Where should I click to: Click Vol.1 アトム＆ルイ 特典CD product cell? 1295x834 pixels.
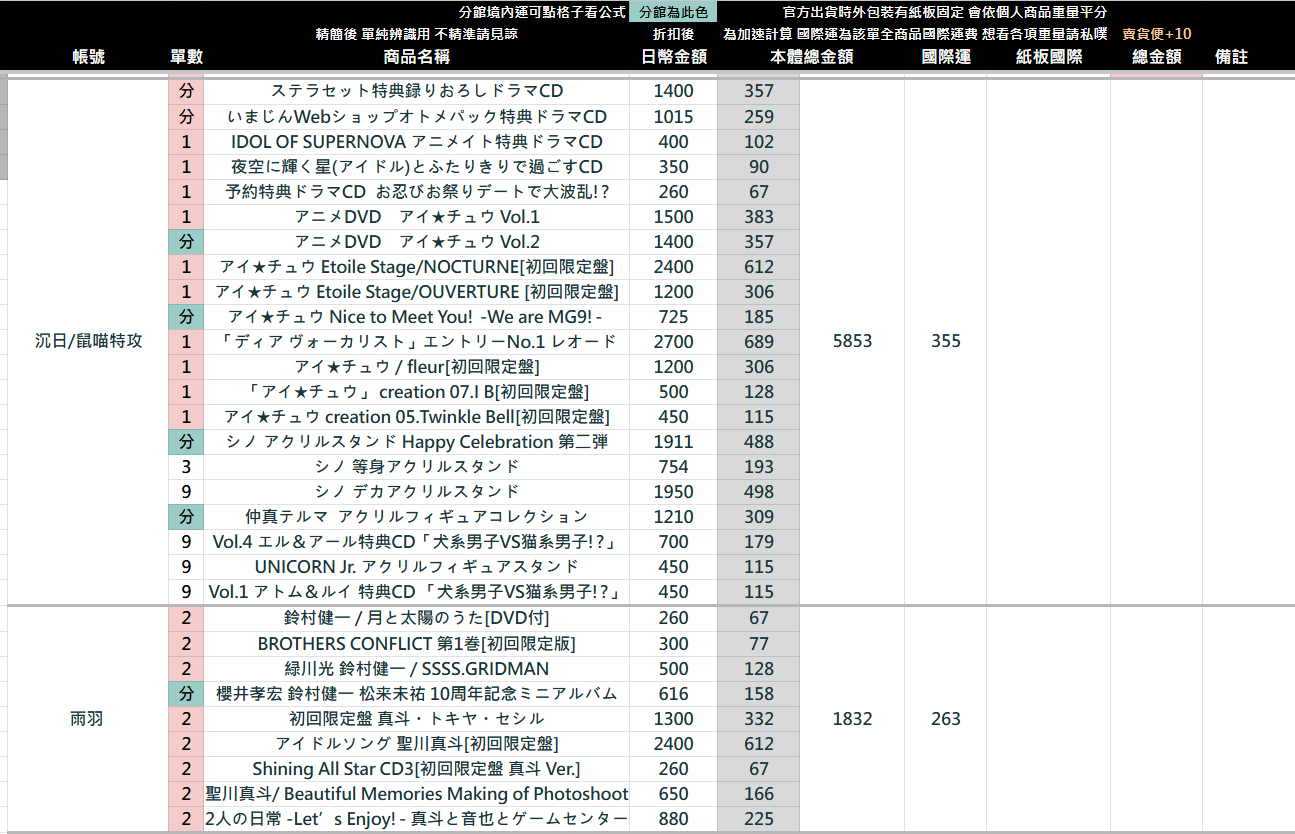tap(416, 592)
